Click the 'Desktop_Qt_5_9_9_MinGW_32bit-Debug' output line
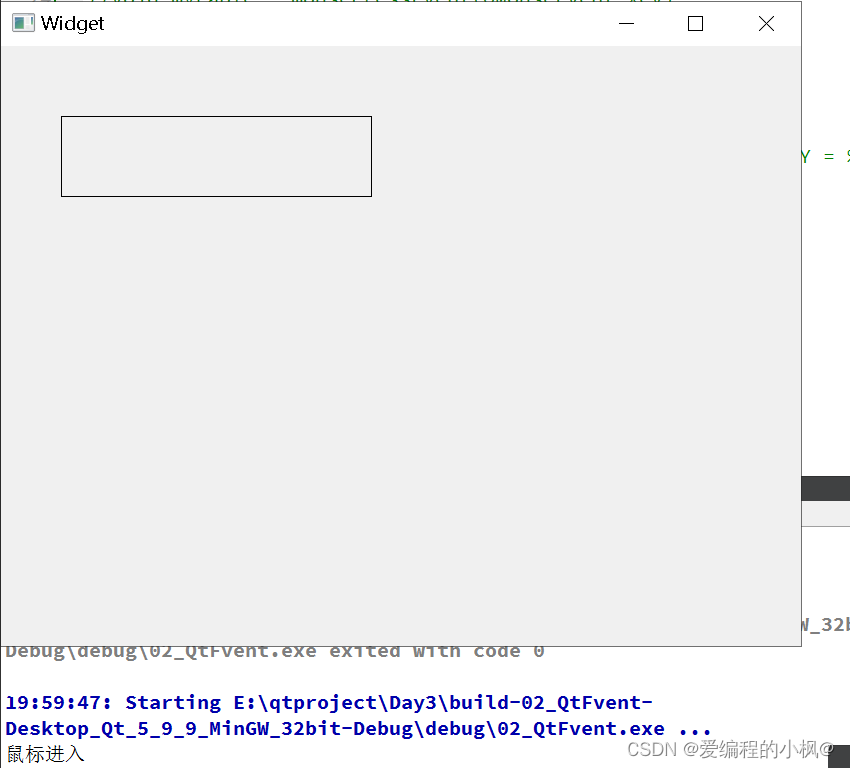This screenshot has height=768, width=850. (x=358, y=729)
